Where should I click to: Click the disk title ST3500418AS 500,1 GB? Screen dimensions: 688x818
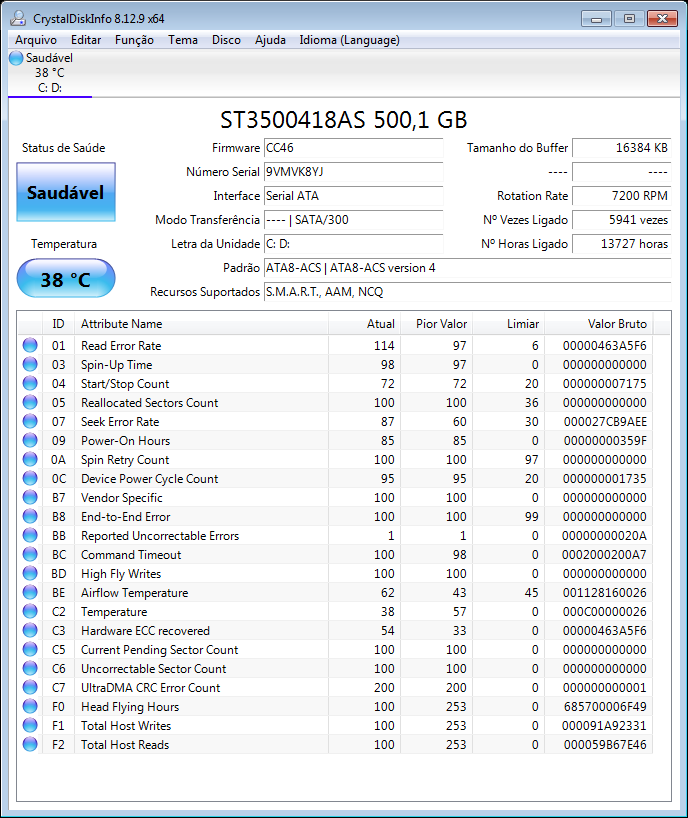[344, 120]
